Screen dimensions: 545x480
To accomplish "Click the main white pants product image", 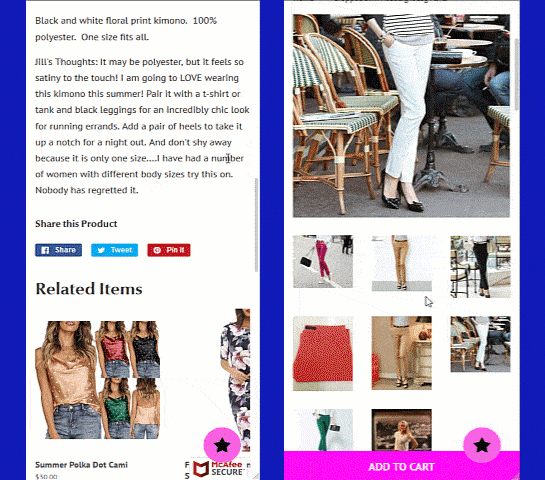I will 401,116.
